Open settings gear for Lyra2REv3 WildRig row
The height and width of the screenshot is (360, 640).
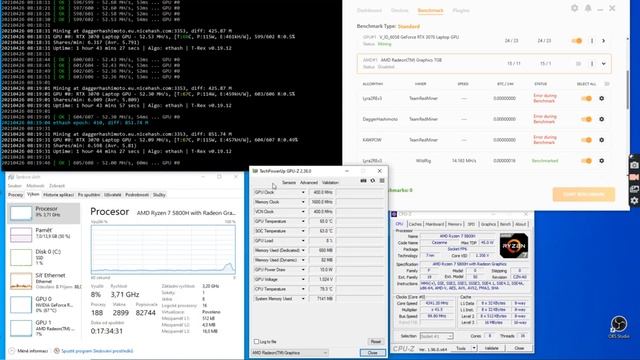pyautogui.click(x=602, y=161)
